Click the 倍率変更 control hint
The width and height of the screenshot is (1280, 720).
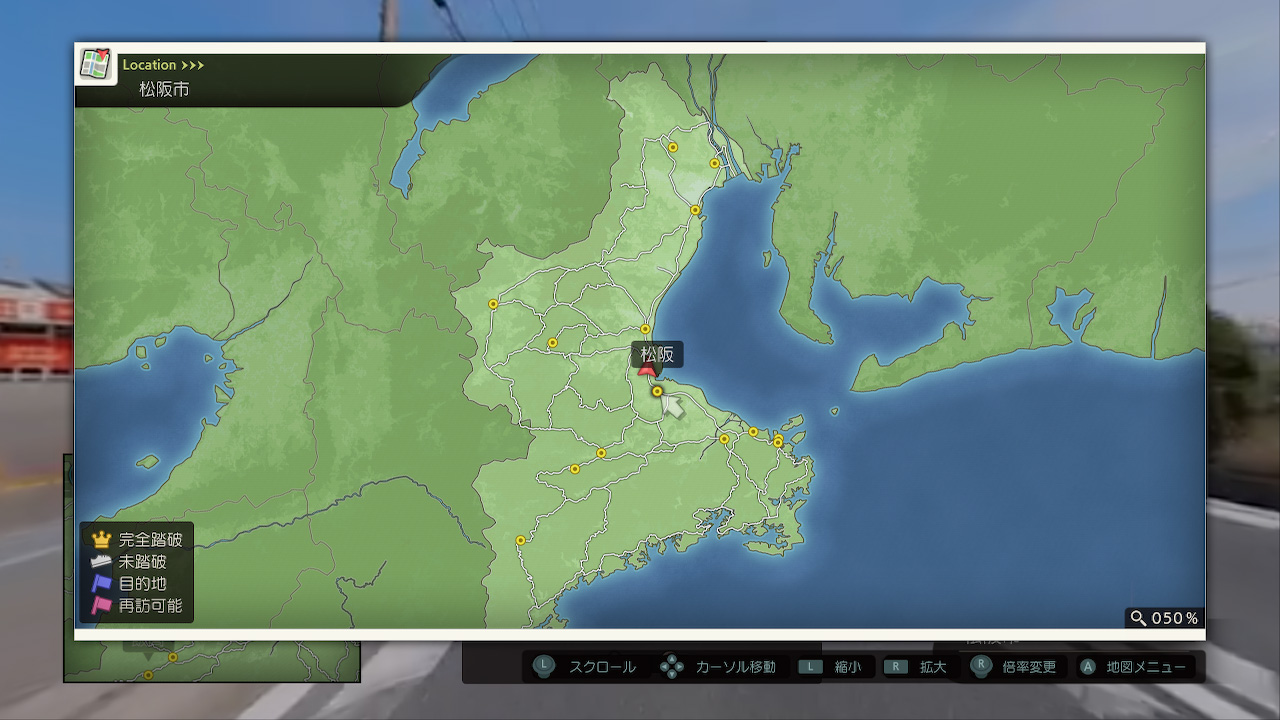coord(1029,667)
